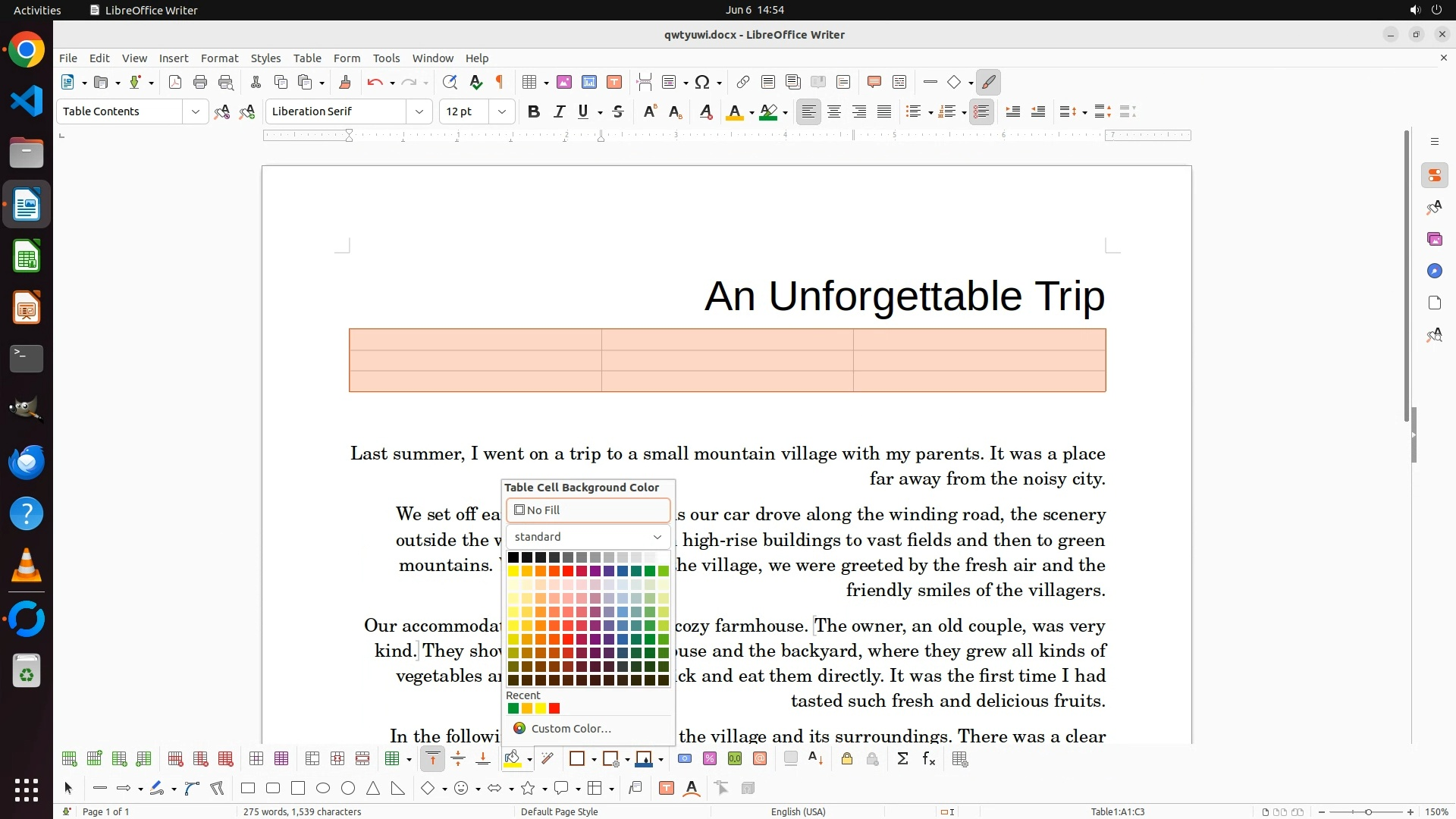This screenshot has height=819, width=1456.
Task: Open the font size dropdown
Action: 501,111
